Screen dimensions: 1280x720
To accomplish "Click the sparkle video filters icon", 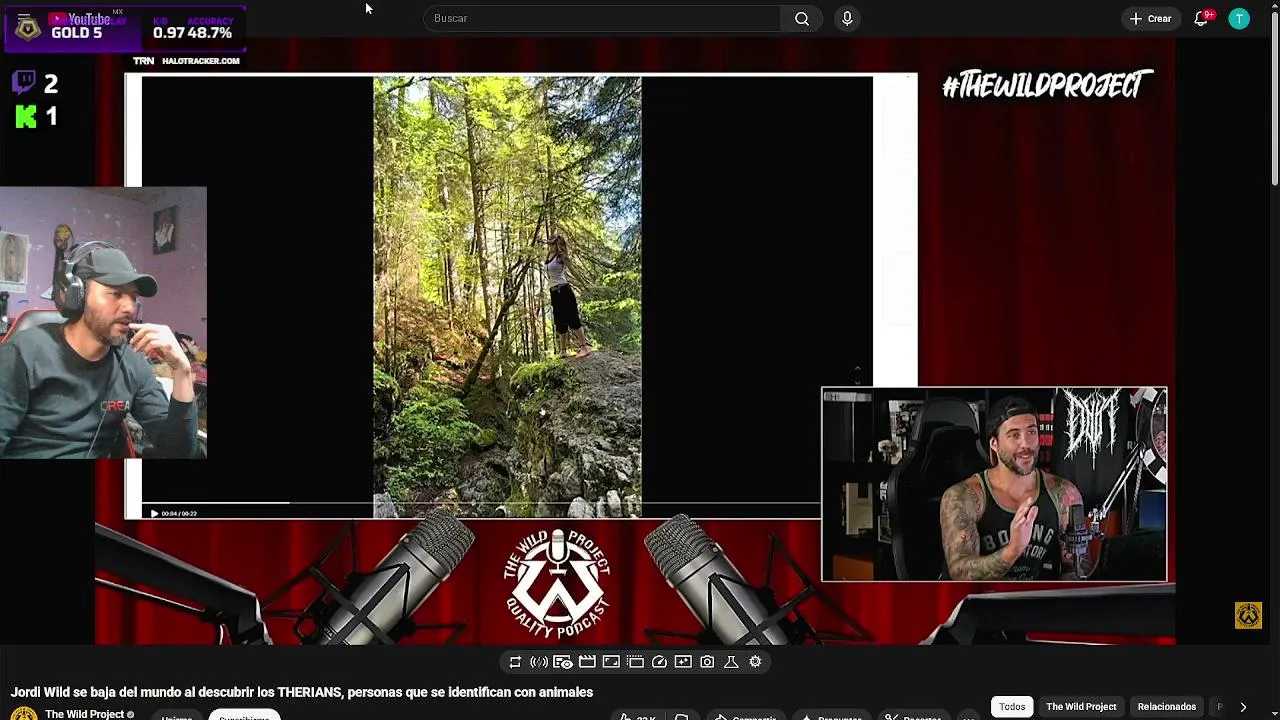I will tap(683, 662).
